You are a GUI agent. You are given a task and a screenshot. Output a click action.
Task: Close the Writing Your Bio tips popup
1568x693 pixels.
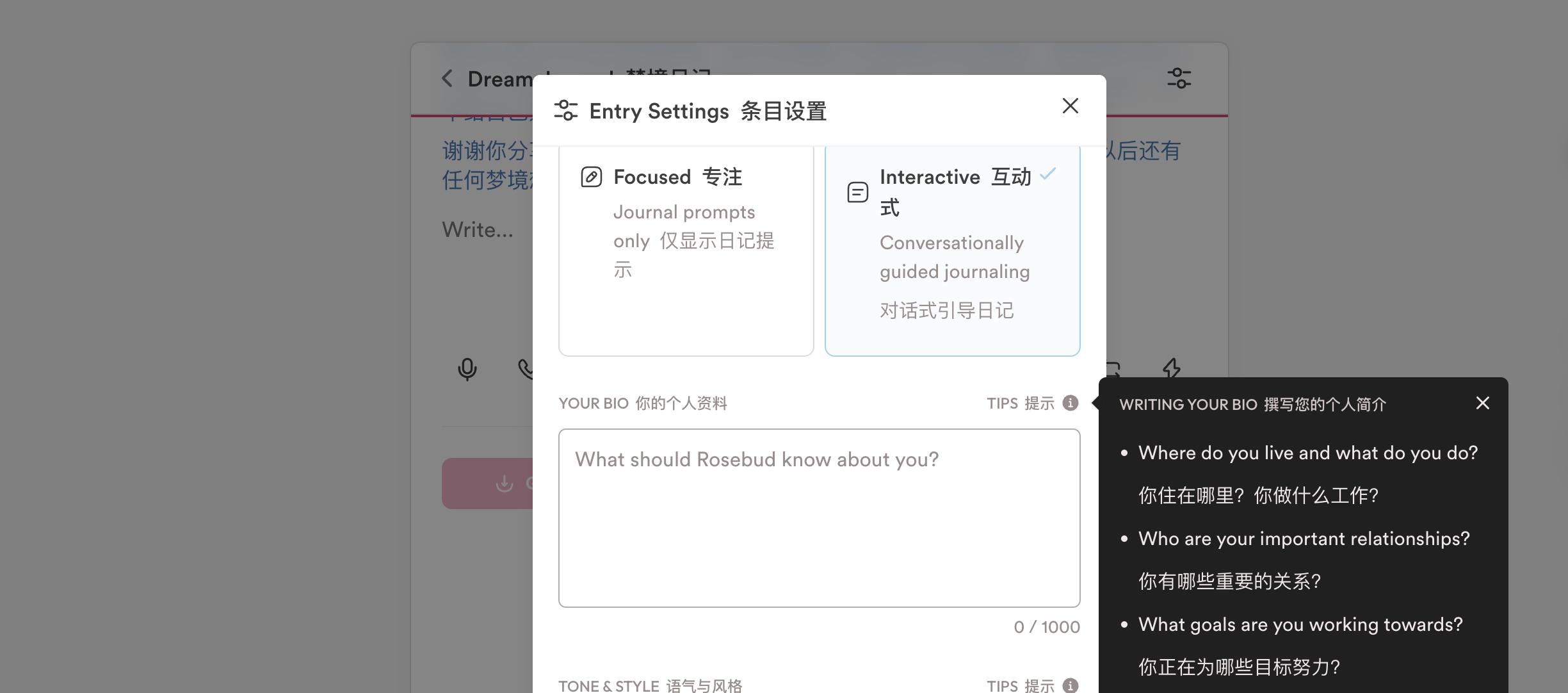[1482, 403]
